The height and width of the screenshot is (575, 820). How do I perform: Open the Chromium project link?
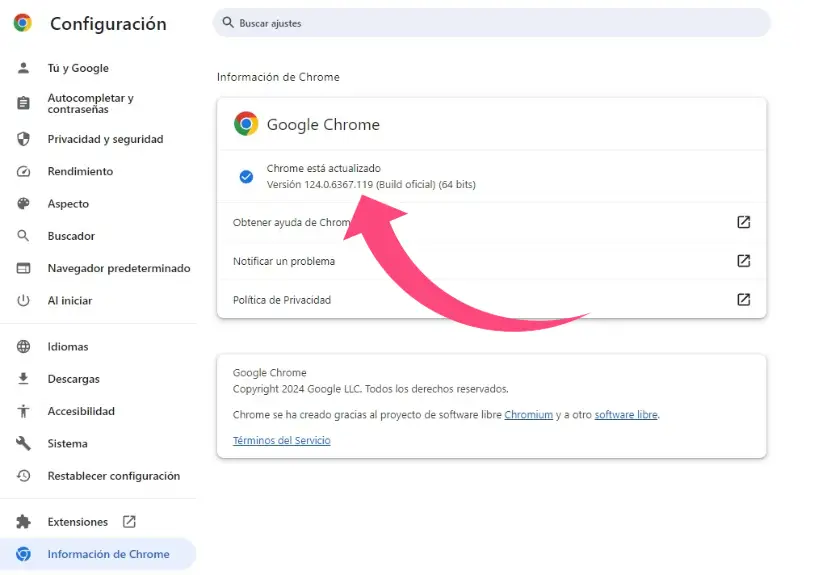(x=528, y=415)
